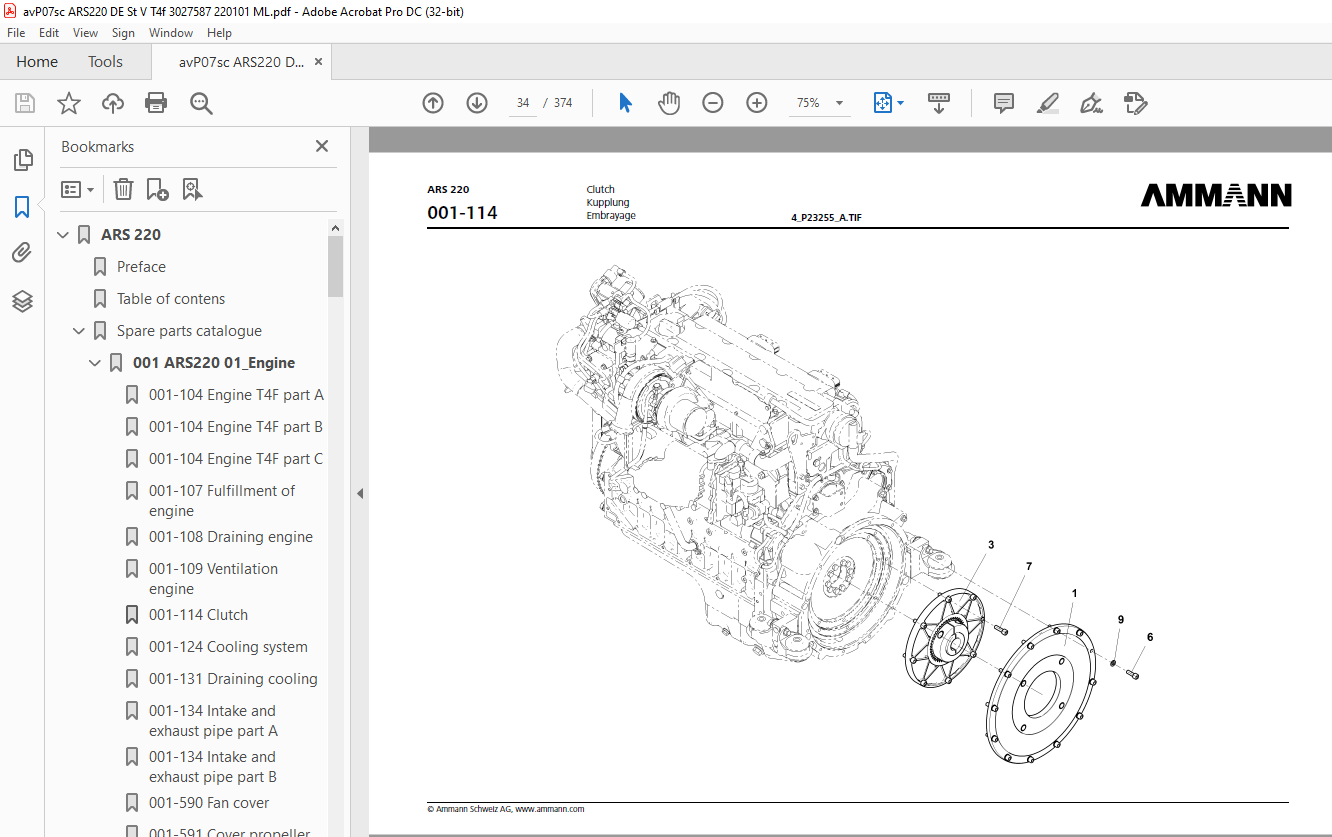Open 001-134 Intake and exhaust pipe part B
Screen dimensions: 1332x837
pyautogui.click(x=213, y=767)
